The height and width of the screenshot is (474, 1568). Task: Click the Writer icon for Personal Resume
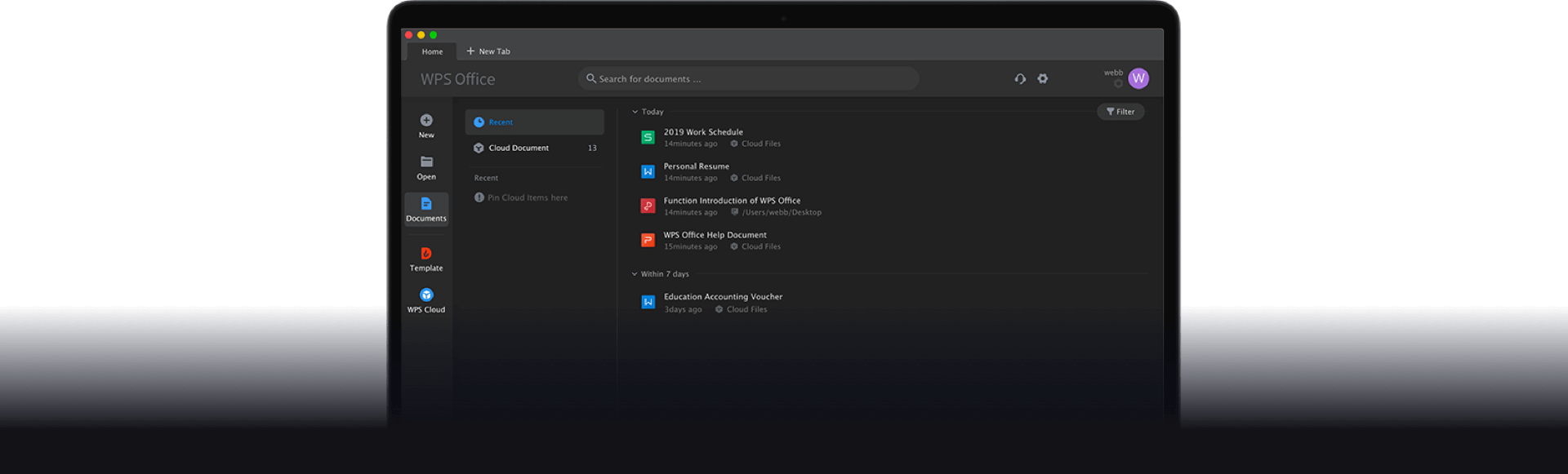tap(648, 171)
